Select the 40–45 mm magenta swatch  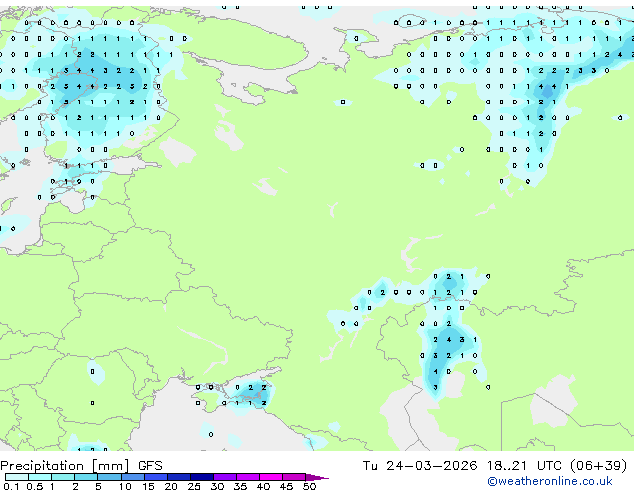click(x=271, y=477)
